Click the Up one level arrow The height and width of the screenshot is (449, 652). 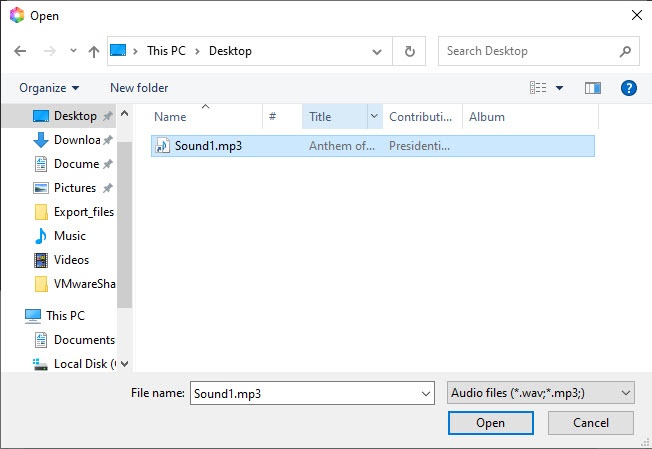(x=93, y=51)
